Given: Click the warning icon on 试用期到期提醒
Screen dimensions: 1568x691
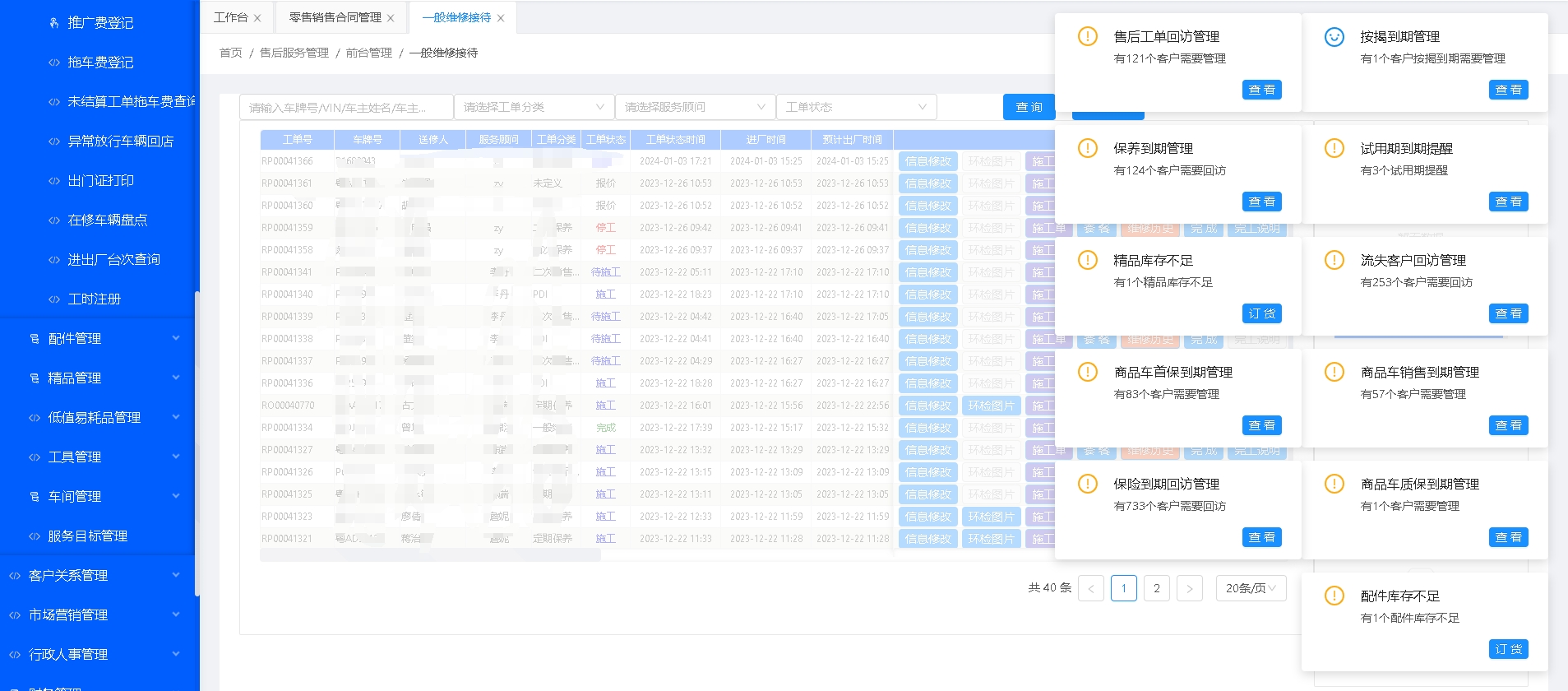Looking at the screenshot, I should [1334, 148].
